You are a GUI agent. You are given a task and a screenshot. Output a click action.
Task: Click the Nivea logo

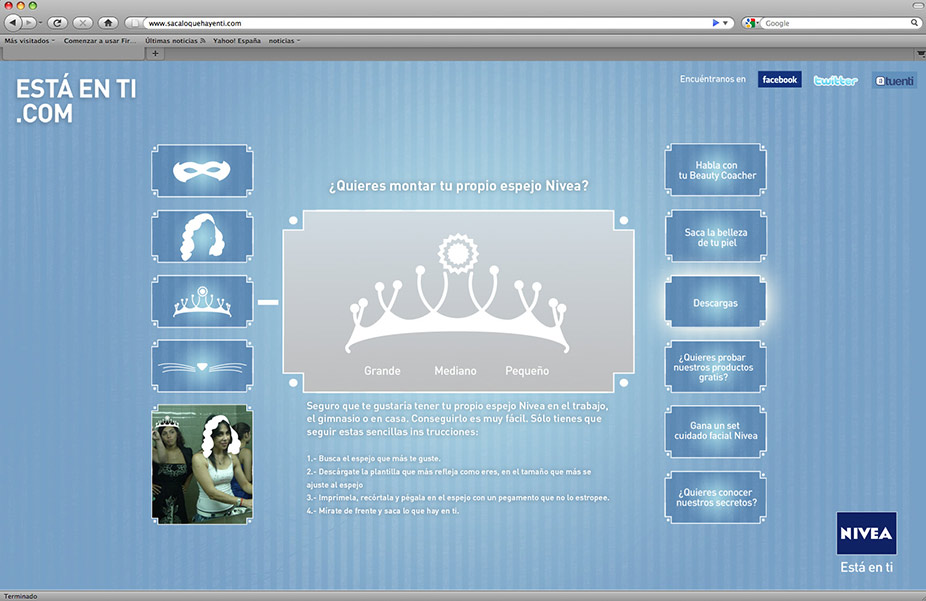866,534
